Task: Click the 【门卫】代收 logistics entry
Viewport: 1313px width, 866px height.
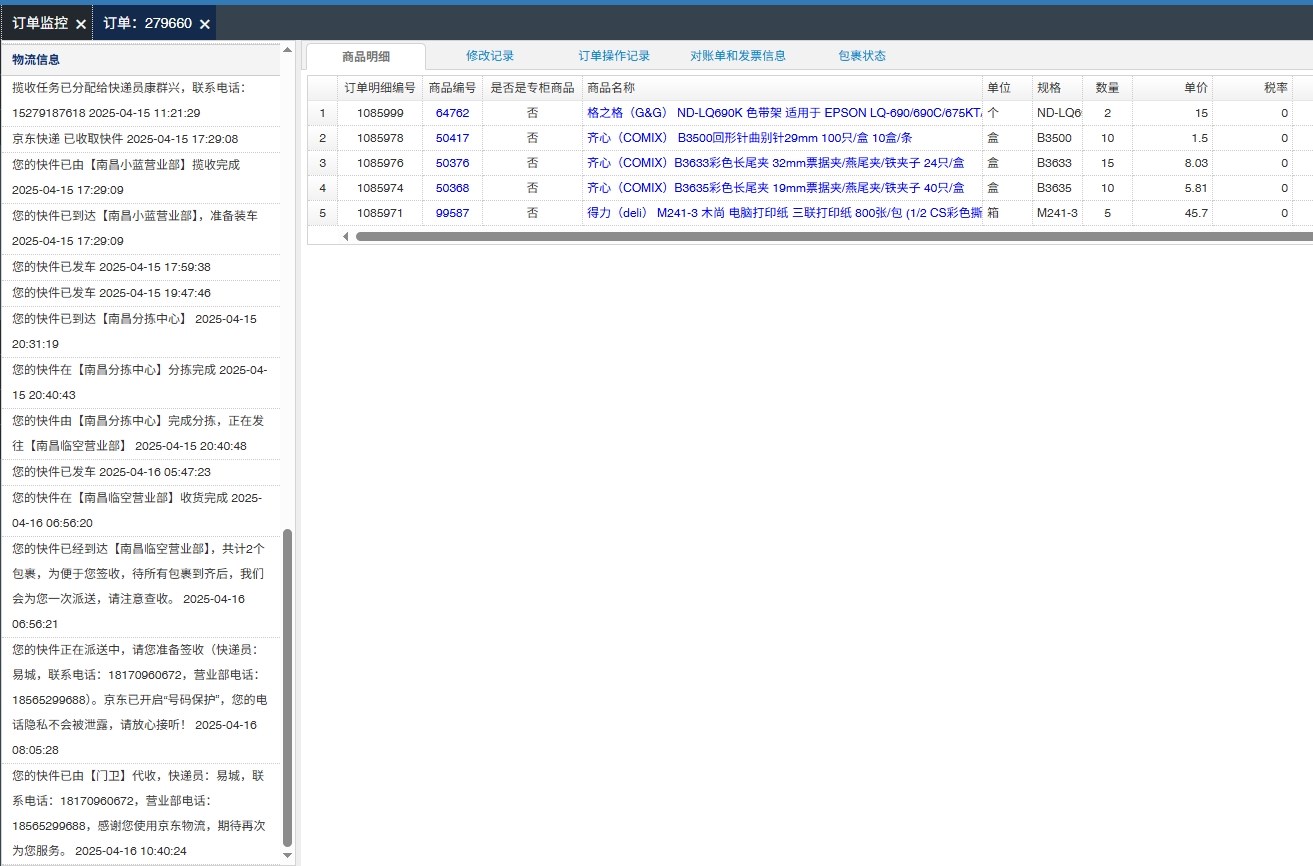Action: [140, 813]
